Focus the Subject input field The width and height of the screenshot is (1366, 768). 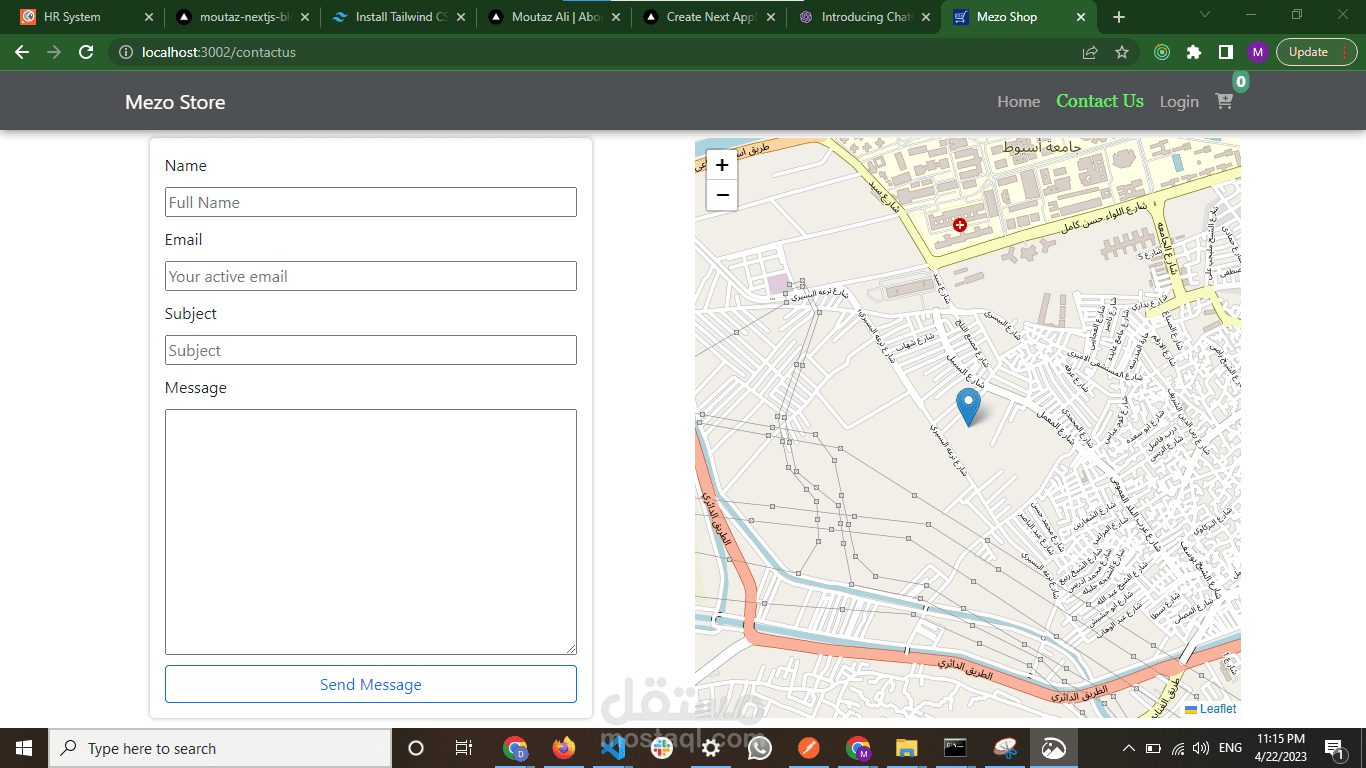(x=371, y=350)
